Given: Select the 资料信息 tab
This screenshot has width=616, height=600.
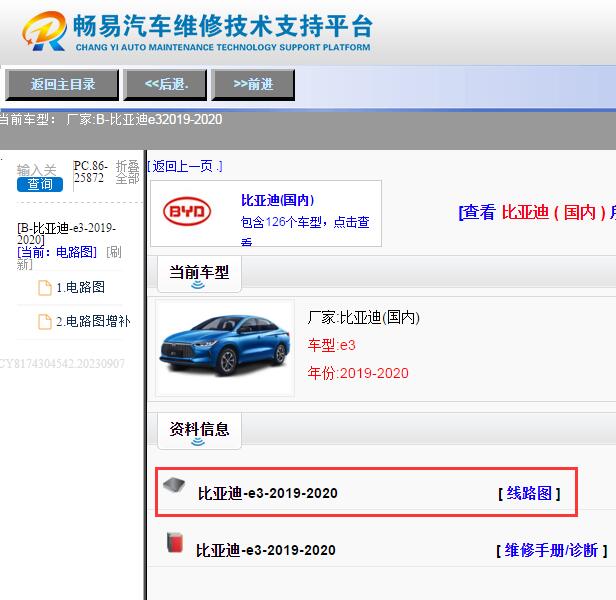Looking at the screenshot, I should 199,431.
